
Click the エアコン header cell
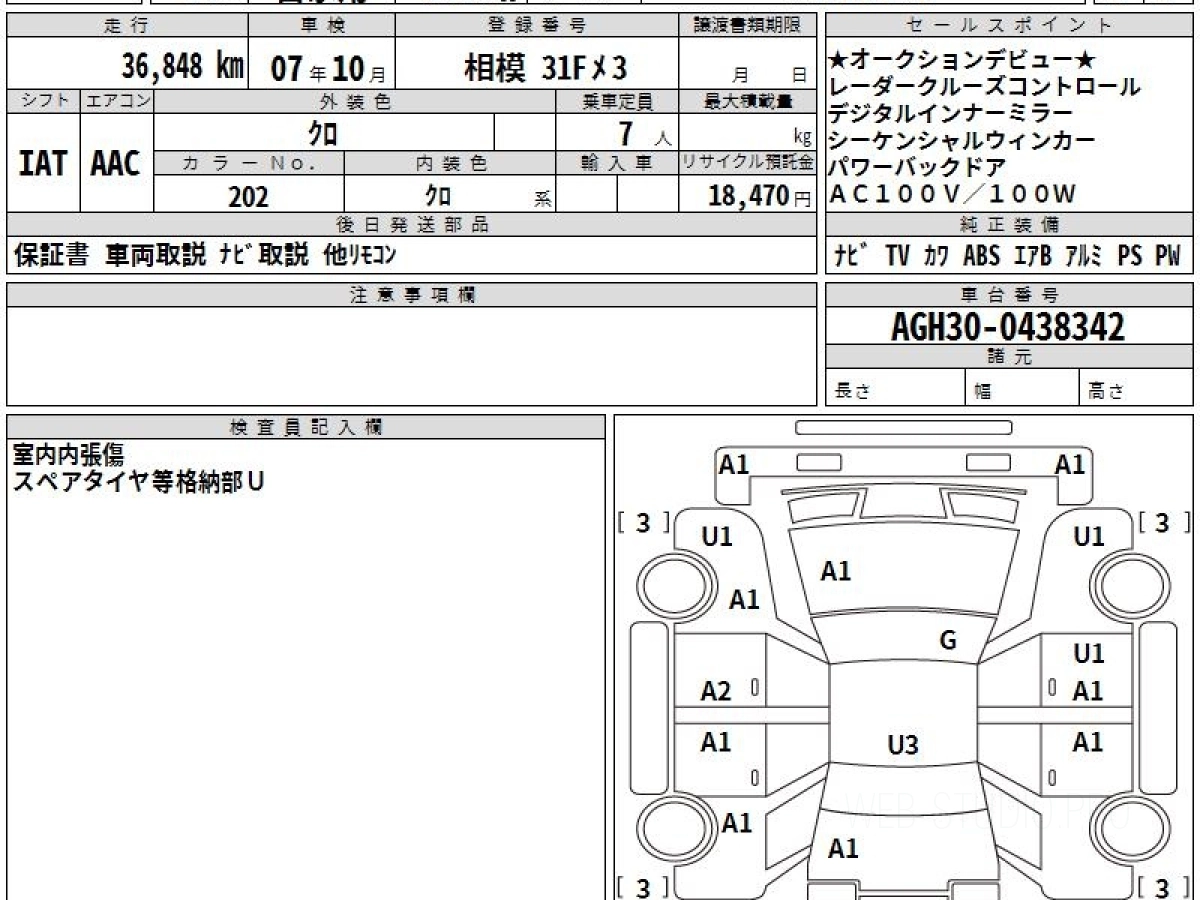pyautogui.click(x=117, y=101)
